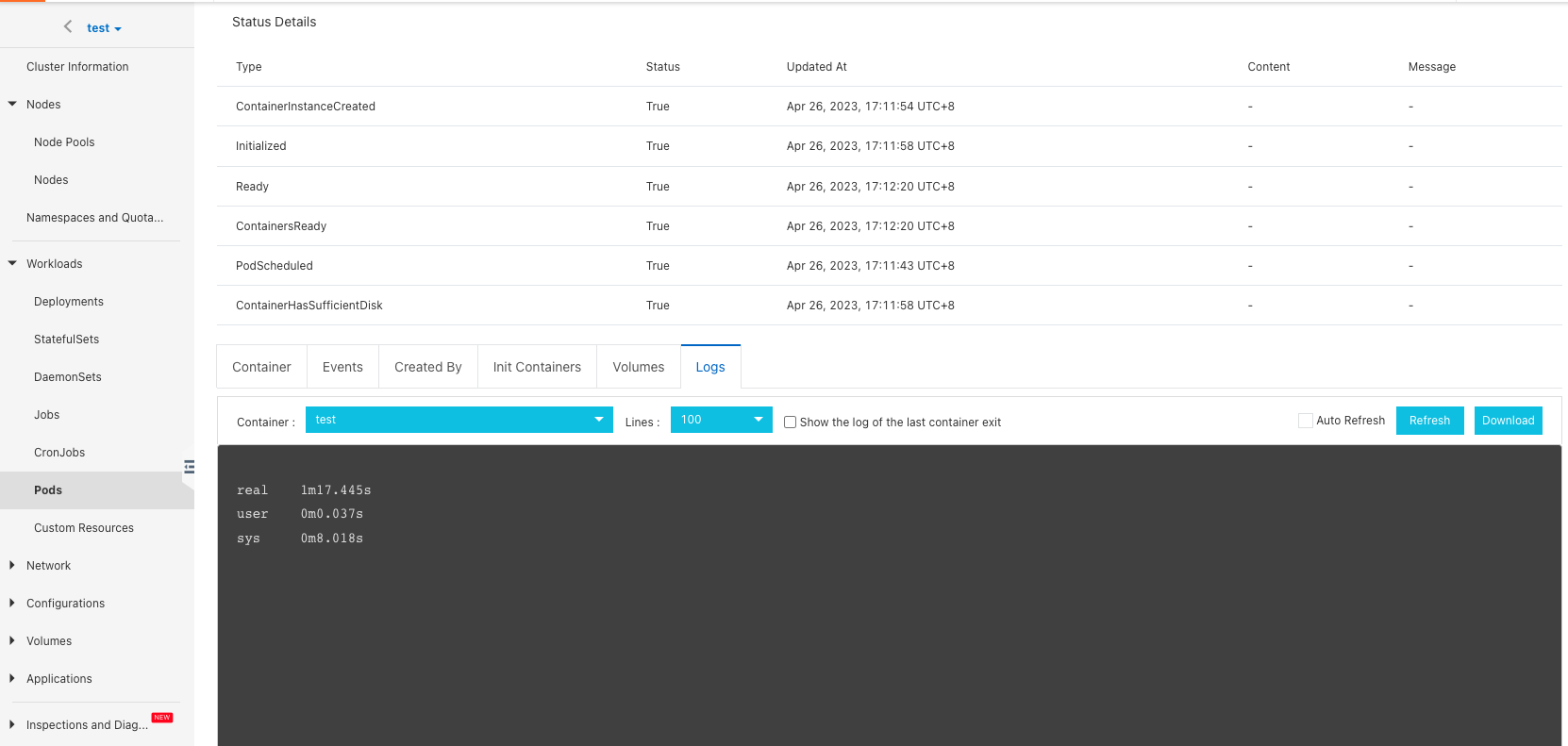Click the back arrow beside test cluster
The width and height of the screenshot is (1568, 746).
(68, 27)
